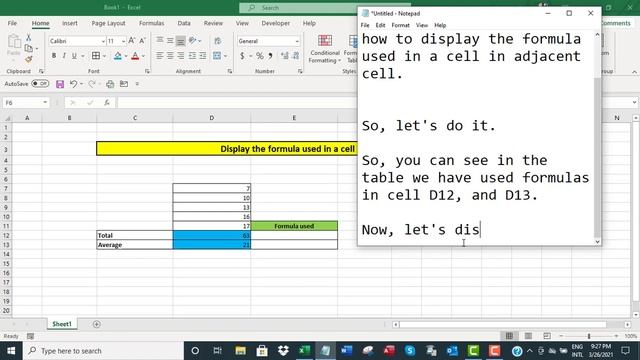Click the Font Color A icon

click(135, 56)
